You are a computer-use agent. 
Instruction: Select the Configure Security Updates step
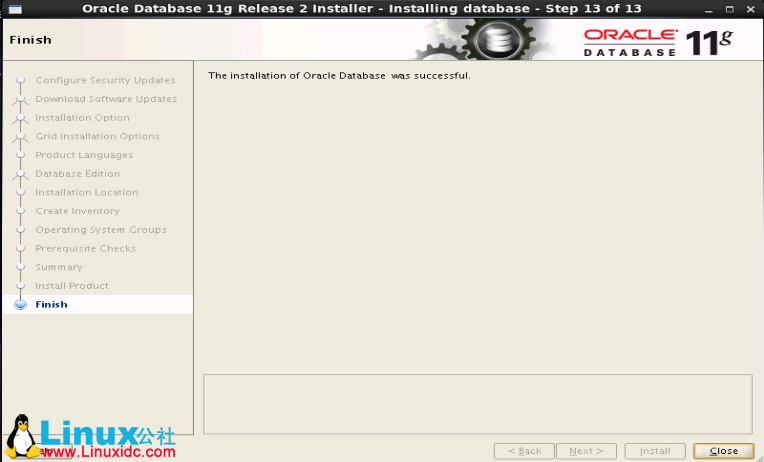105,80
